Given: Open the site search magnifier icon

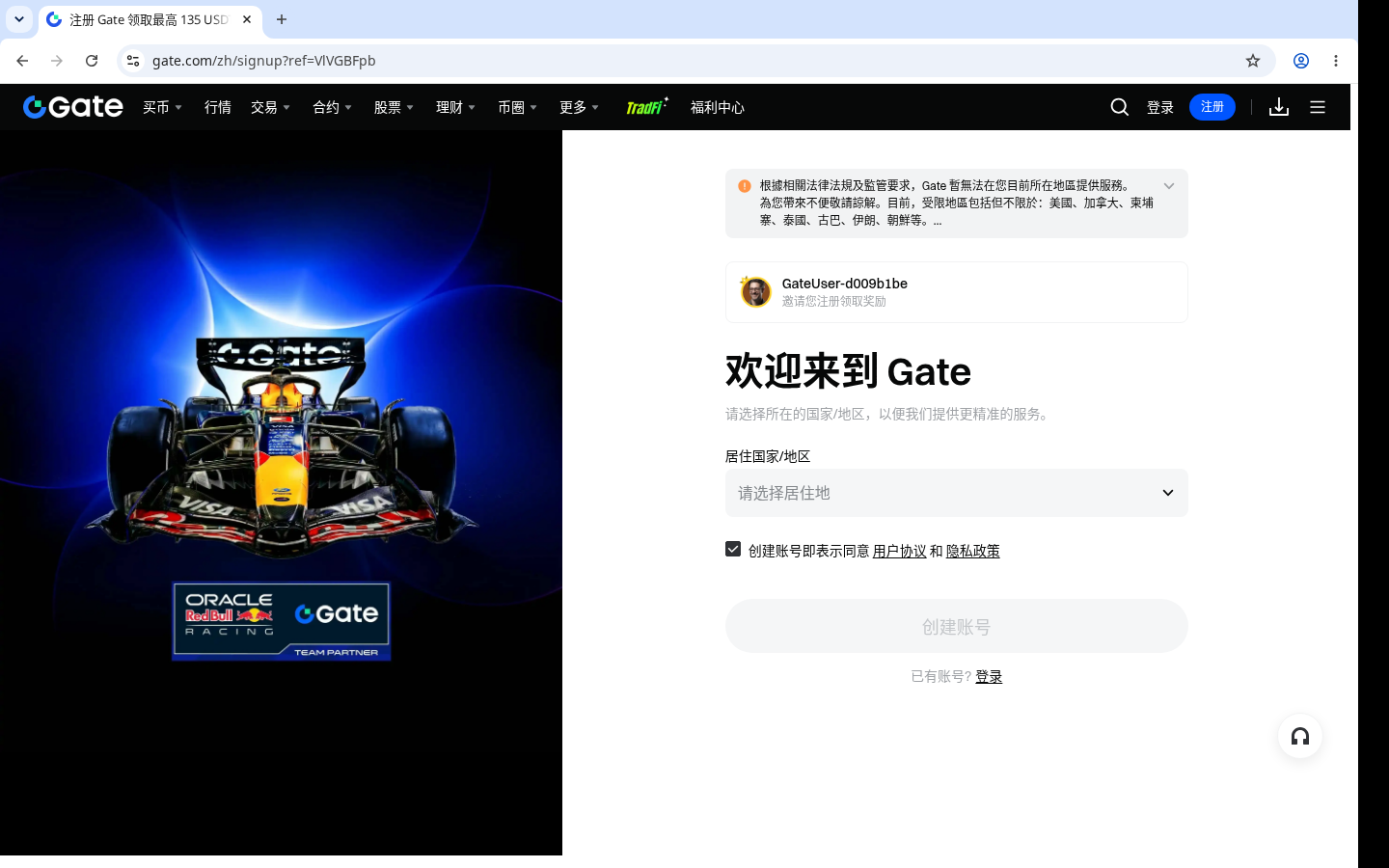Looking at the screenshot, I should [1119, 107].
